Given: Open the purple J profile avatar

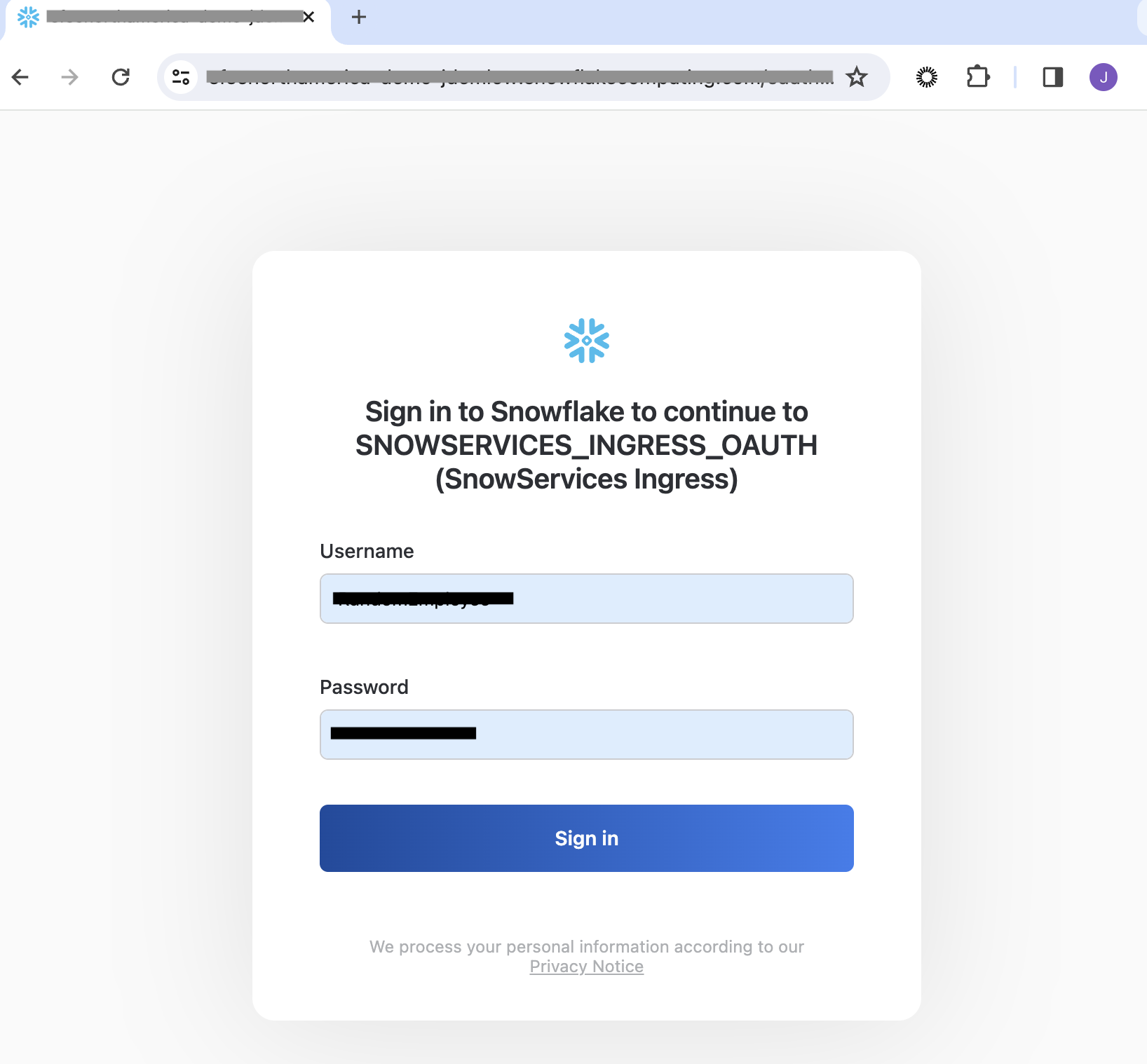Looking at the screenshot, I should [x=1104, y=77].
